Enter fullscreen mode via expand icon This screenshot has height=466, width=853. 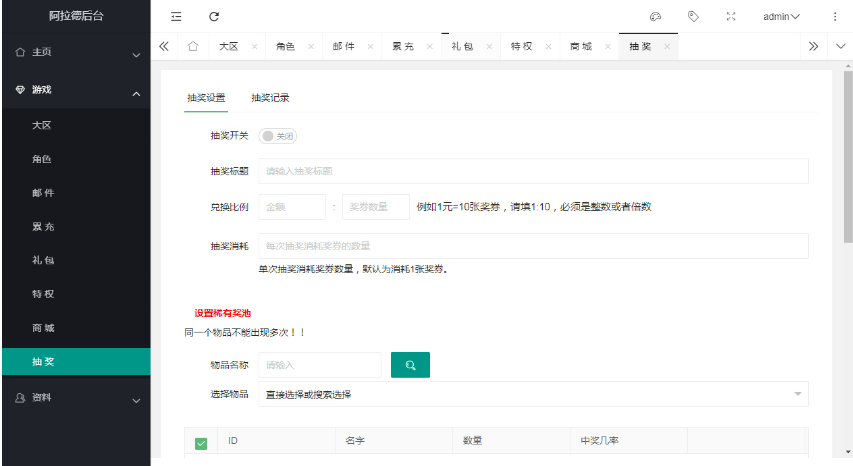[x=731, y=16]
